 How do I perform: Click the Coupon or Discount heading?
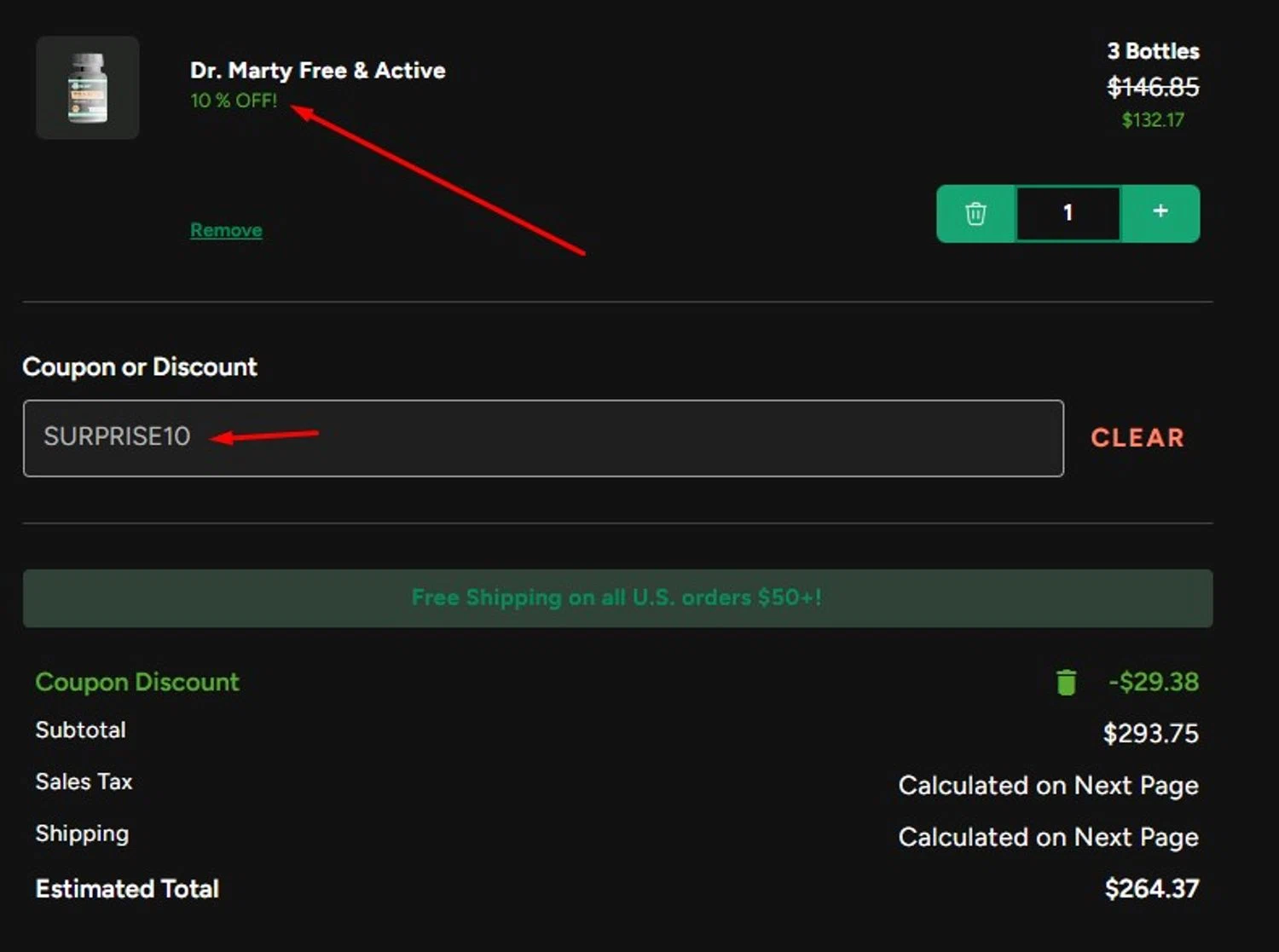point(140,367)
